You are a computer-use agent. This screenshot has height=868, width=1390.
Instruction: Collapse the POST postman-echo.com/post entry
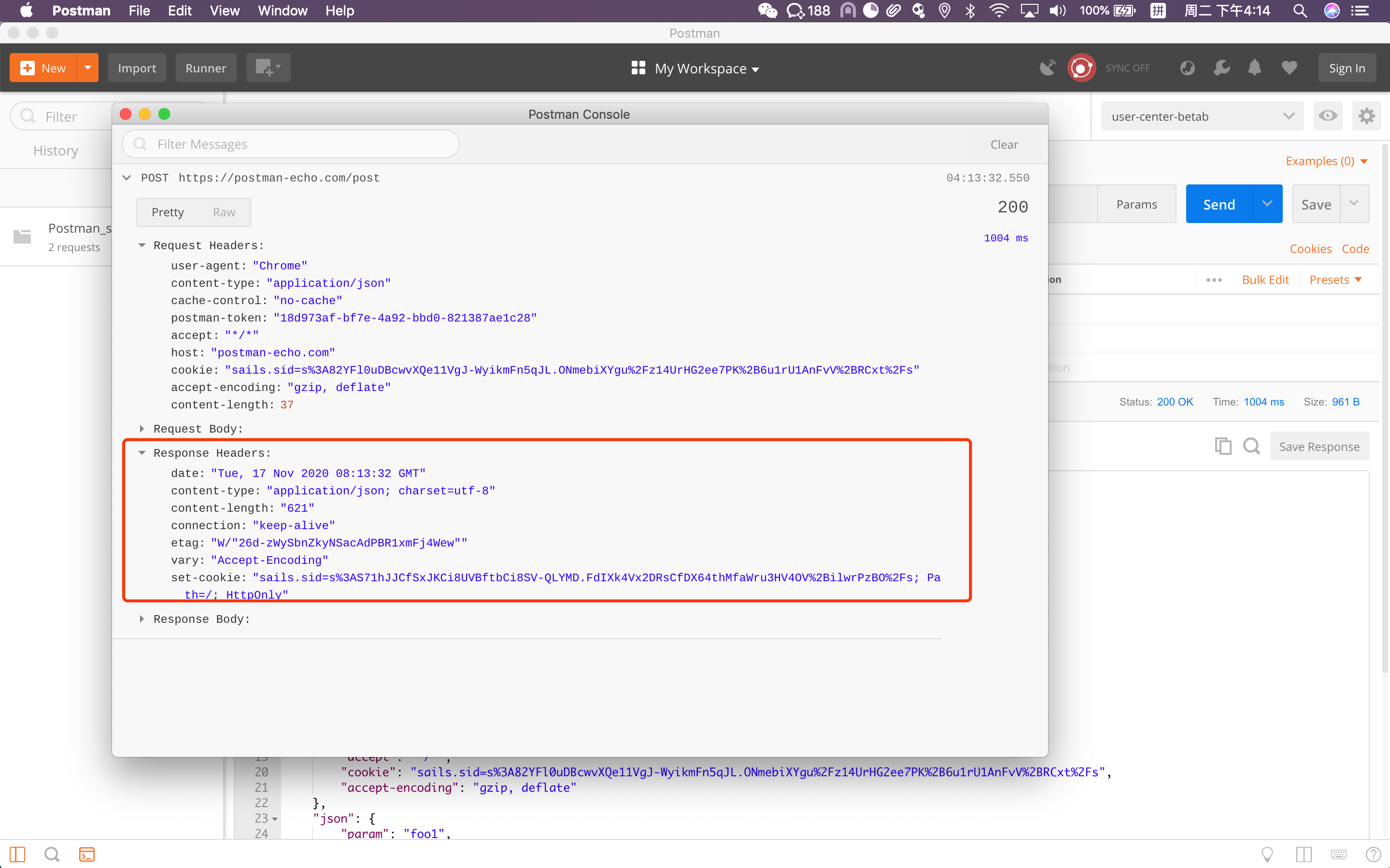(127, 177)
